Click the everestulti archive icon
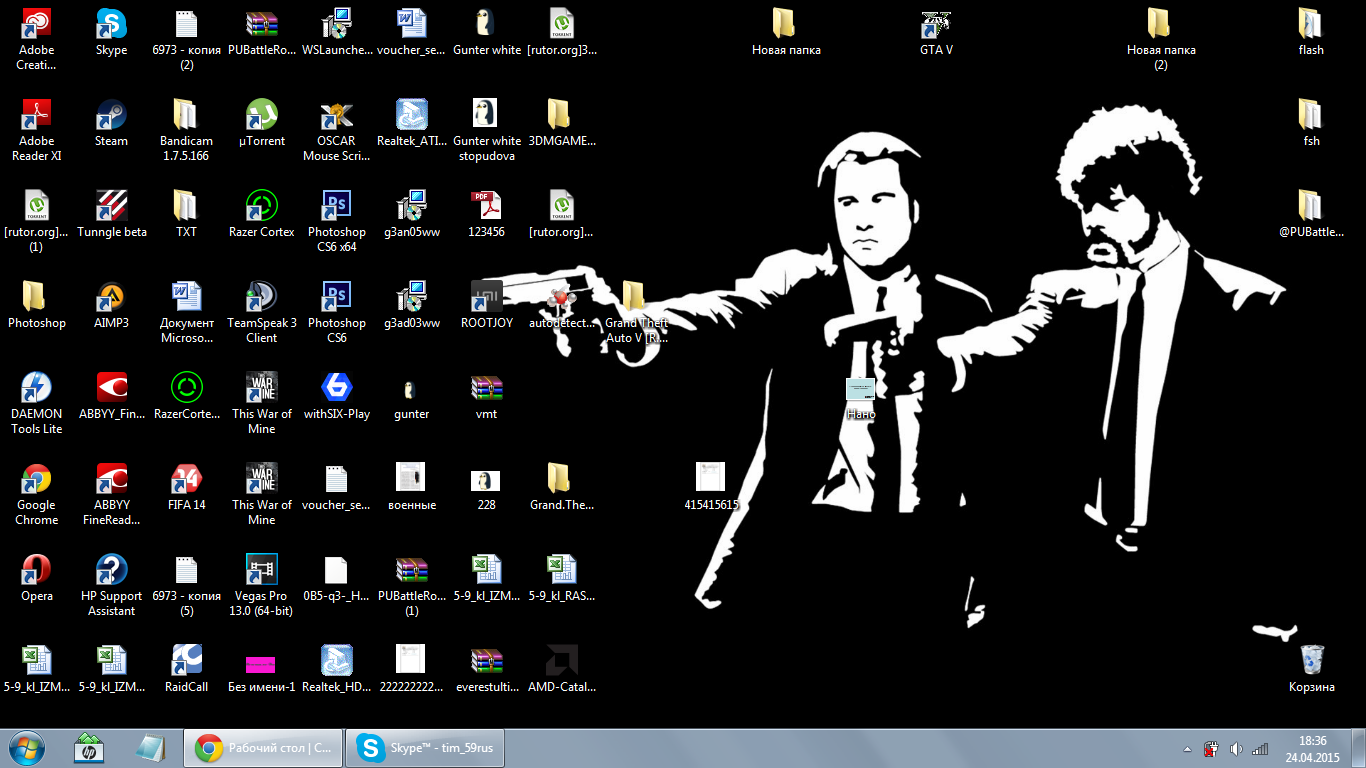Screen dimensions: 1366x768 tap(487, 670)
